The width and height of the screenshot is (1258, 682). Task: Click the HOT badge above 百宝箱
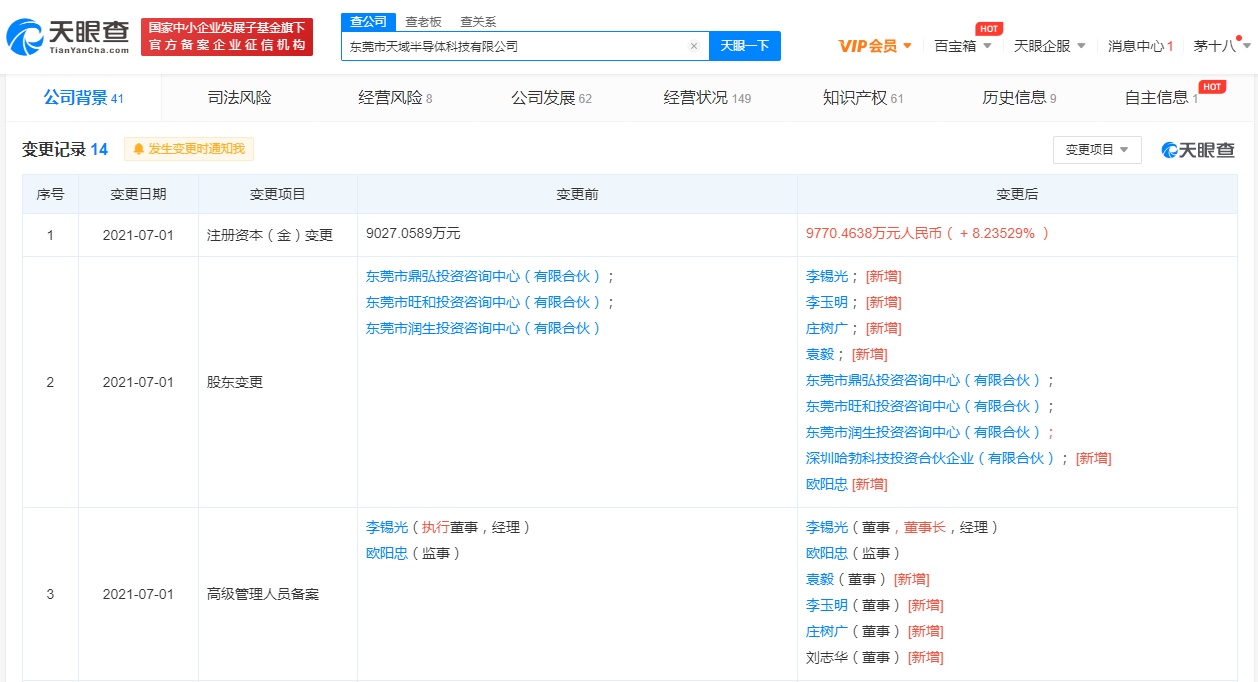[x=988, y=29]
